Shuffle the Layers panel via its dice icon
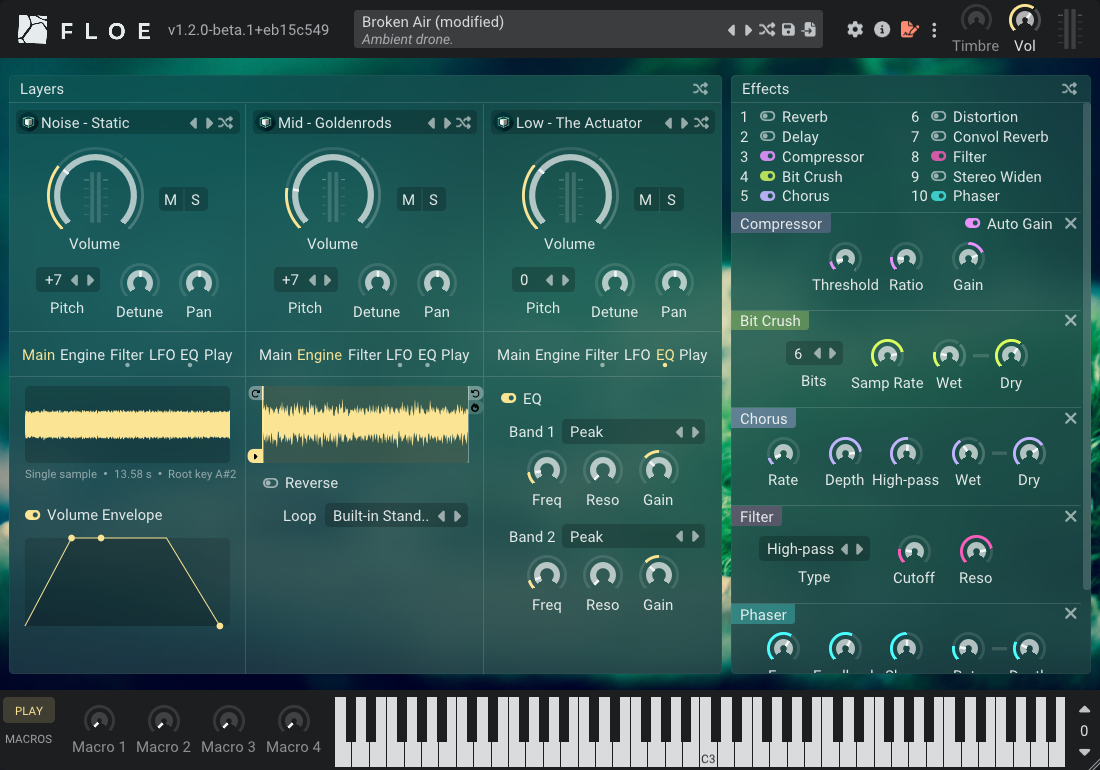This screenshot has width=1100, height=770. coord(700,88)
